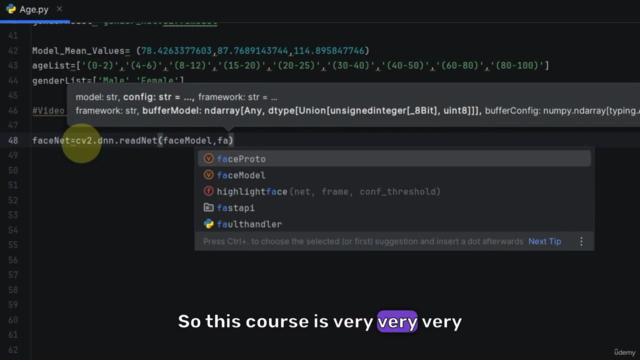640x360 pixels.
Task: Open the completion popup options menu
Action: click(x=581, y=241)
